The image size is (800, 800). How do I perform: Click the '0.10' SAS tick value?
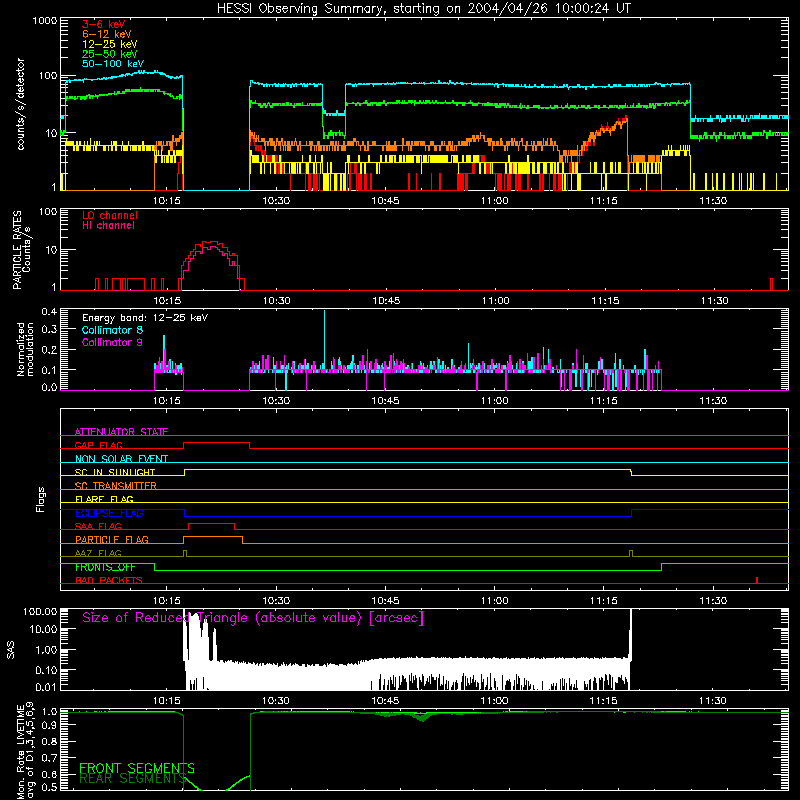tap(46, 670)
